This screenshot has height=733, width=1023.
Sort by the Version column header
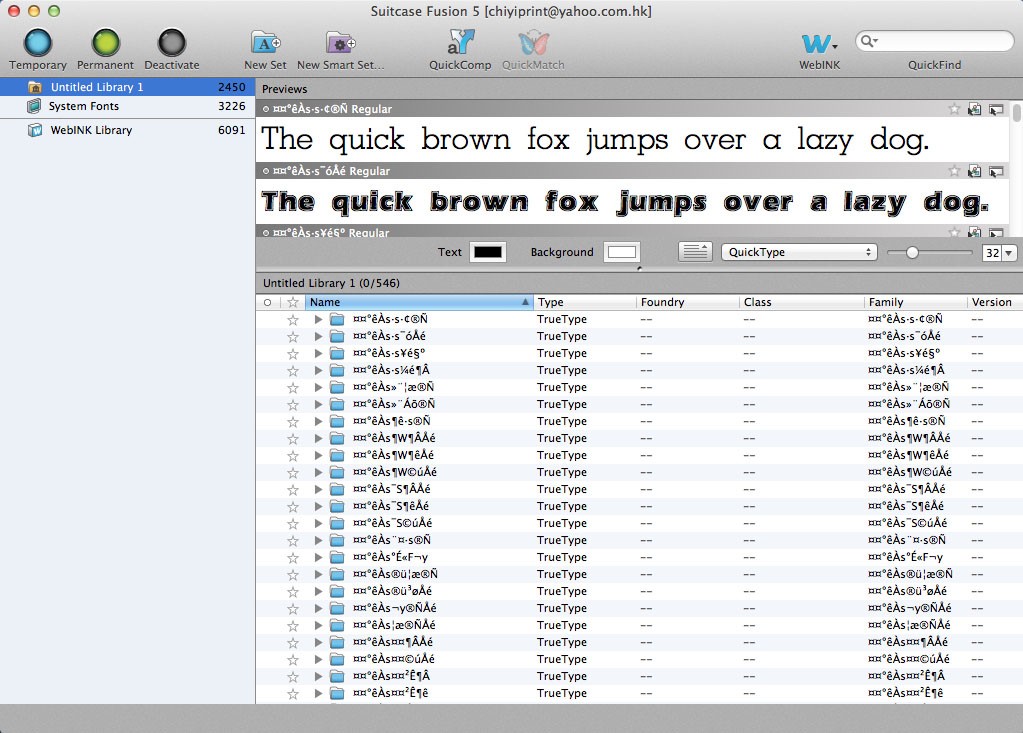995,302
